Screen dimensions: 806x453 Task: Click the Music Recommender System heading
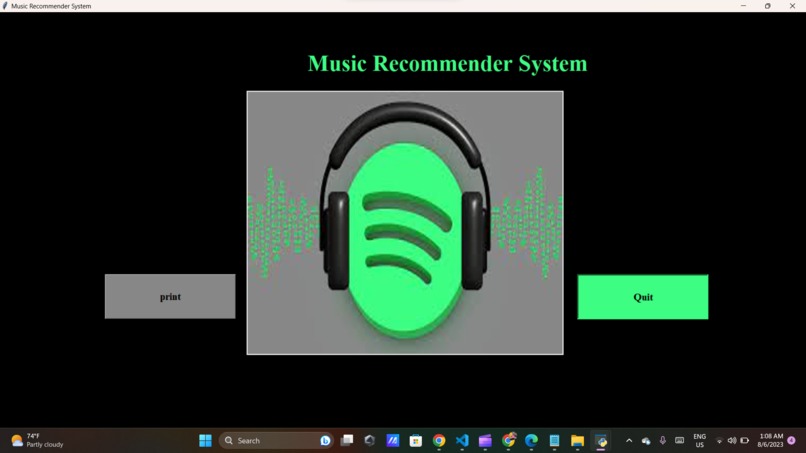447,64
